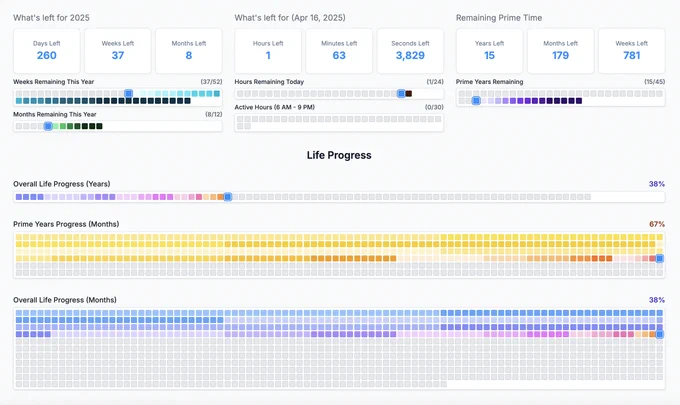Select the "Weeks Remaining This Year" label
This screenshot has height=405, width=680.
pos(53,82)
